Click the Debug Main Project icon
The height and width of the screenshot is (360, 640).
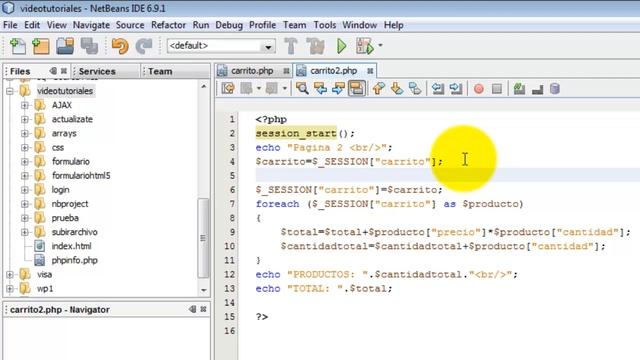tap(364, 46)
